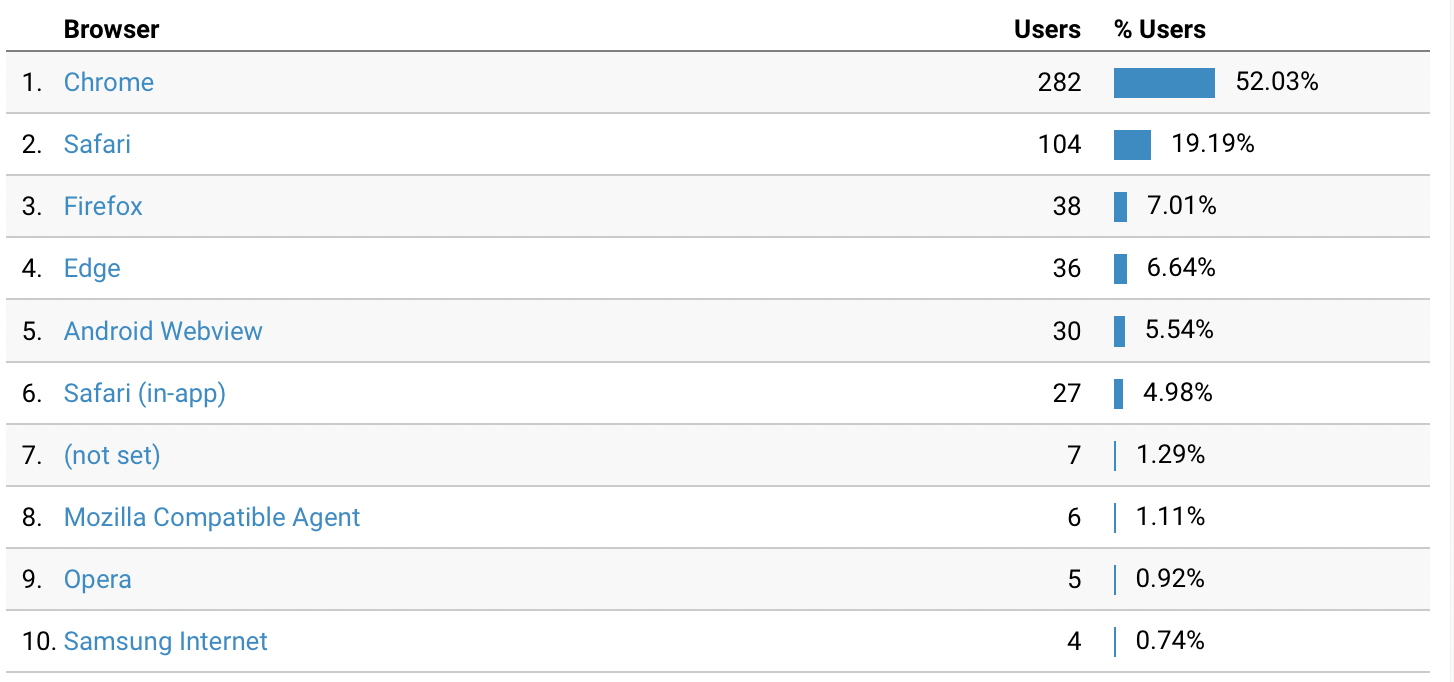Click Safari (in-app) link

(x=145, y=393)
